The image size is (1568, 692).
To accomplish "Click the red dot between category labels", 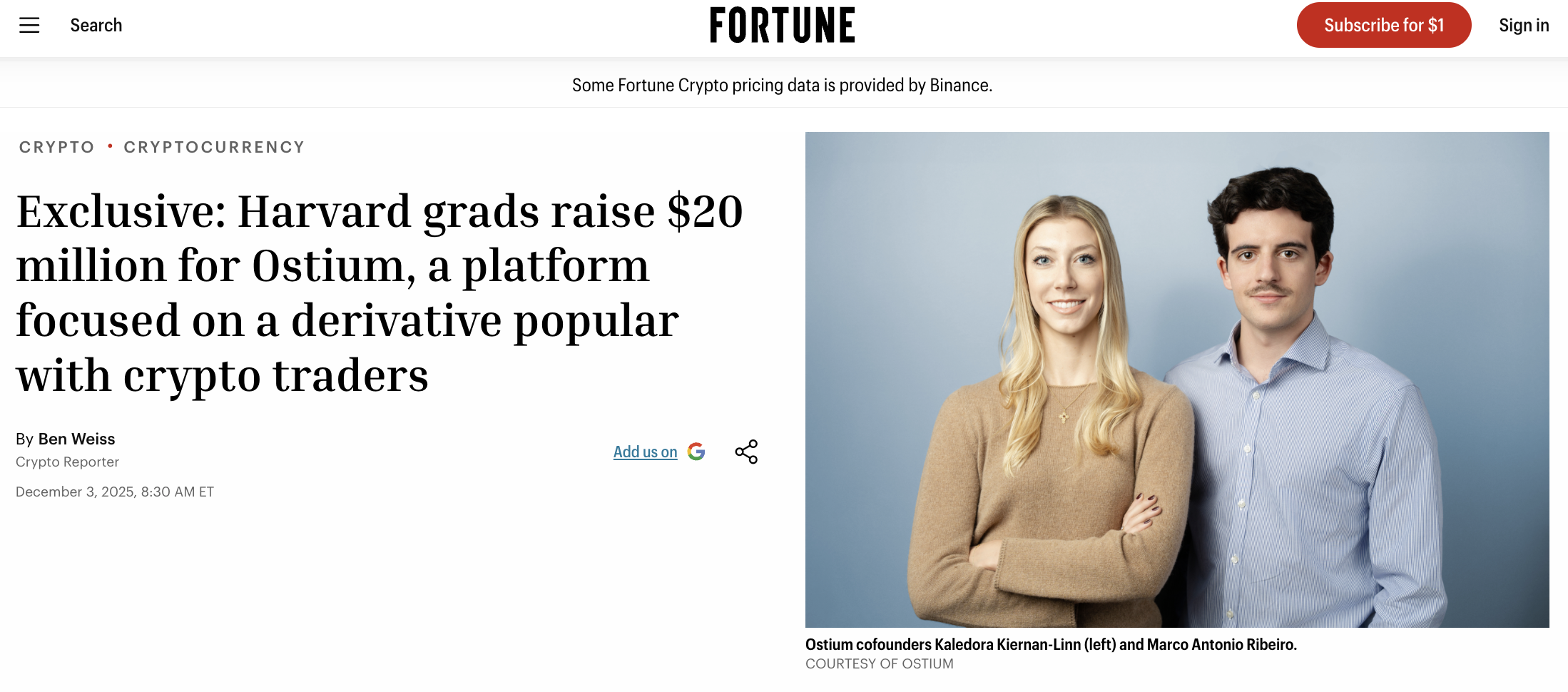I will [x=110, y=146].
